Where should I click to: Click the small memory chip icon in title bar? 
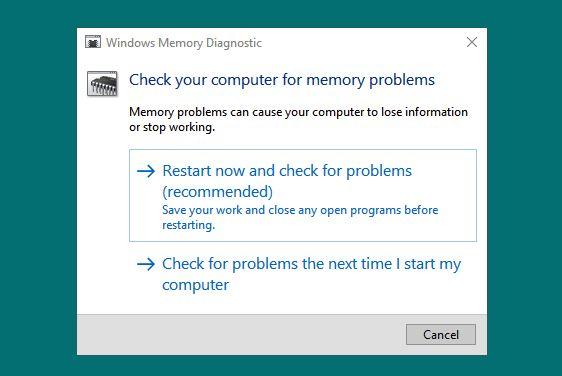coord(93,42)
